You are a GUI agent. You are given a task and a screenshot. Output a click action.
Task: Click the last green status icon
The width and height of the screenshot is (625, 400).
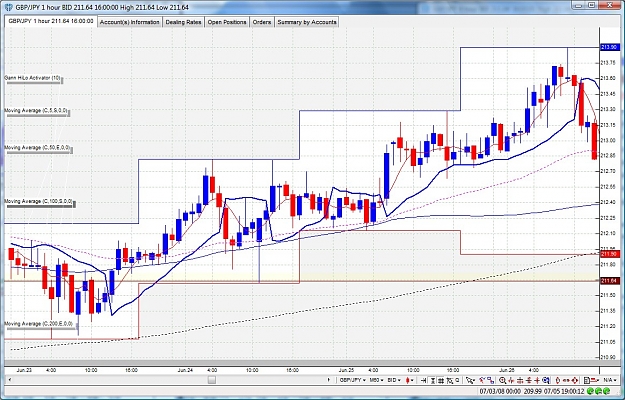(x=606, y=391)
